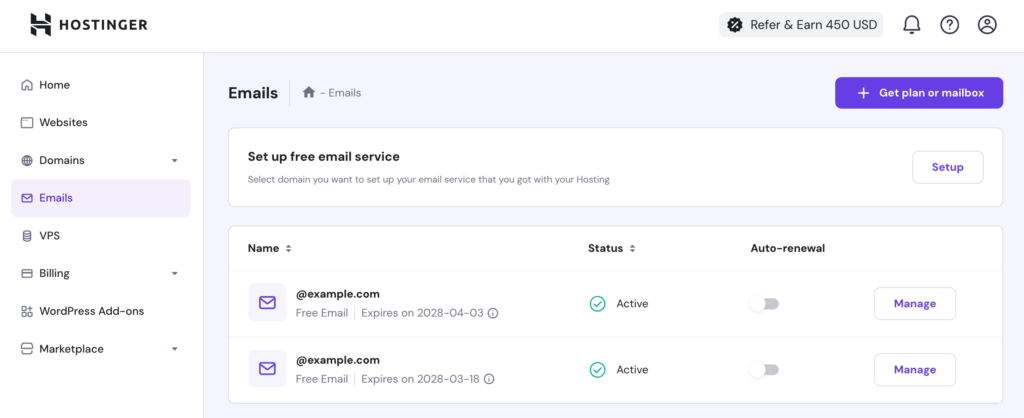The height and width of the screenshot is (418, 1024).
Task: Expand the Domains sidebar menu
Action: [x=174, y=160]
